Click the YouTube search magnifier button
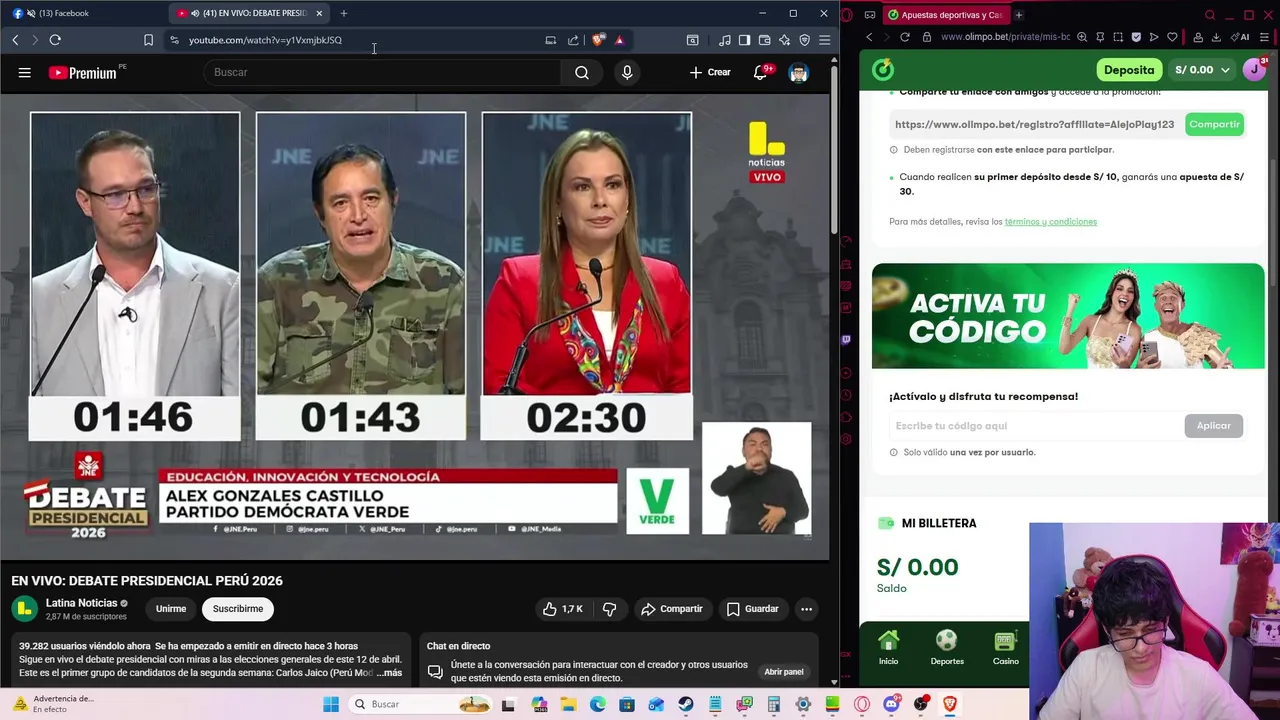 click(x=581, y=72)
